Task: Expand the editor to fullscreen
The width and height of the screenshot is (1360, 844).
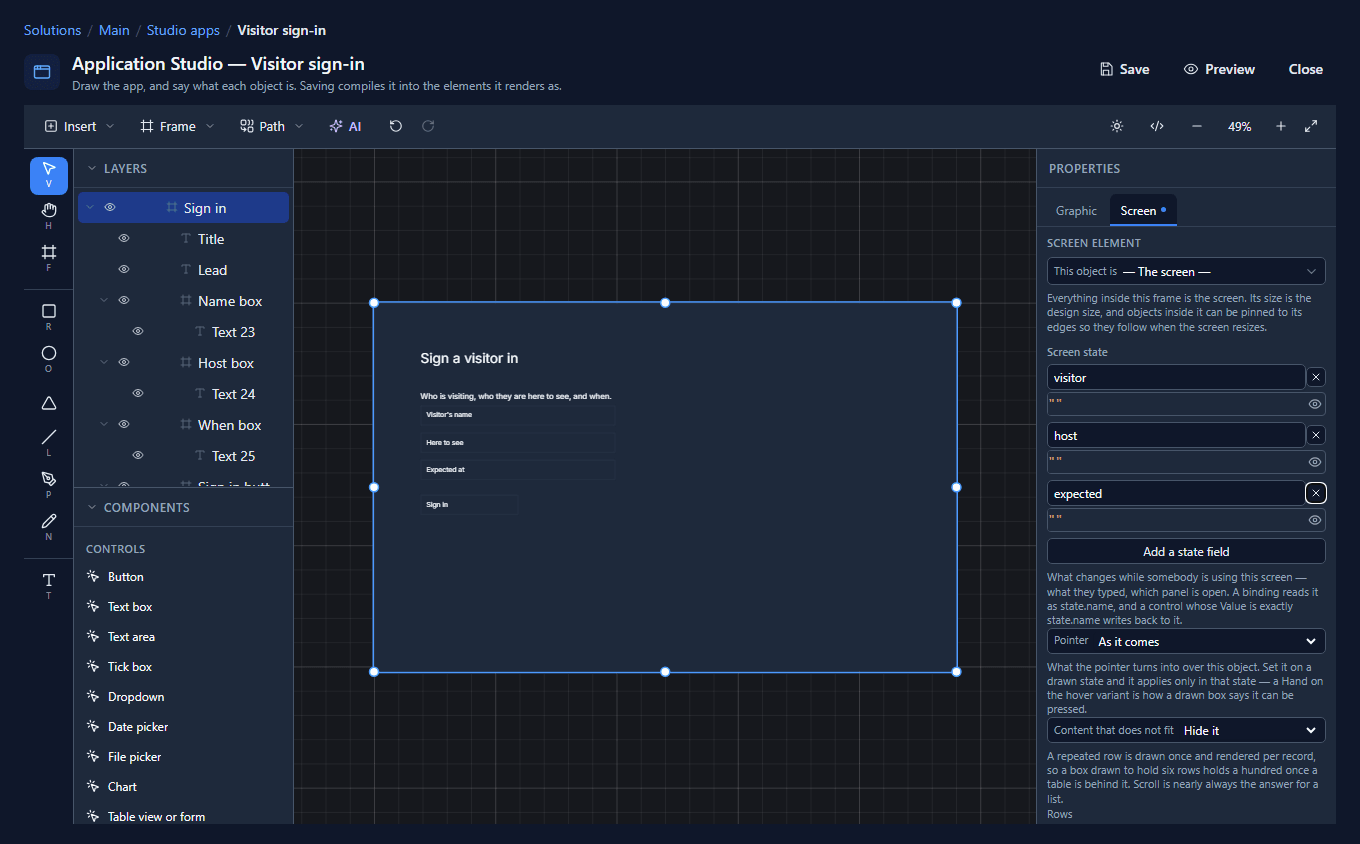Action: pyautogui.click(x=1312, y=126)
